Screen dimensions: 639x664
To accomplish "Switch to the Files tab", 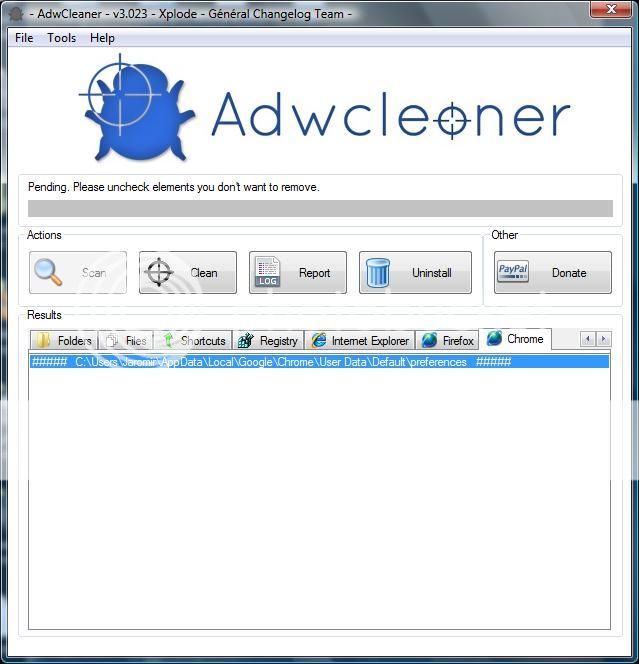I will (126, 340).
